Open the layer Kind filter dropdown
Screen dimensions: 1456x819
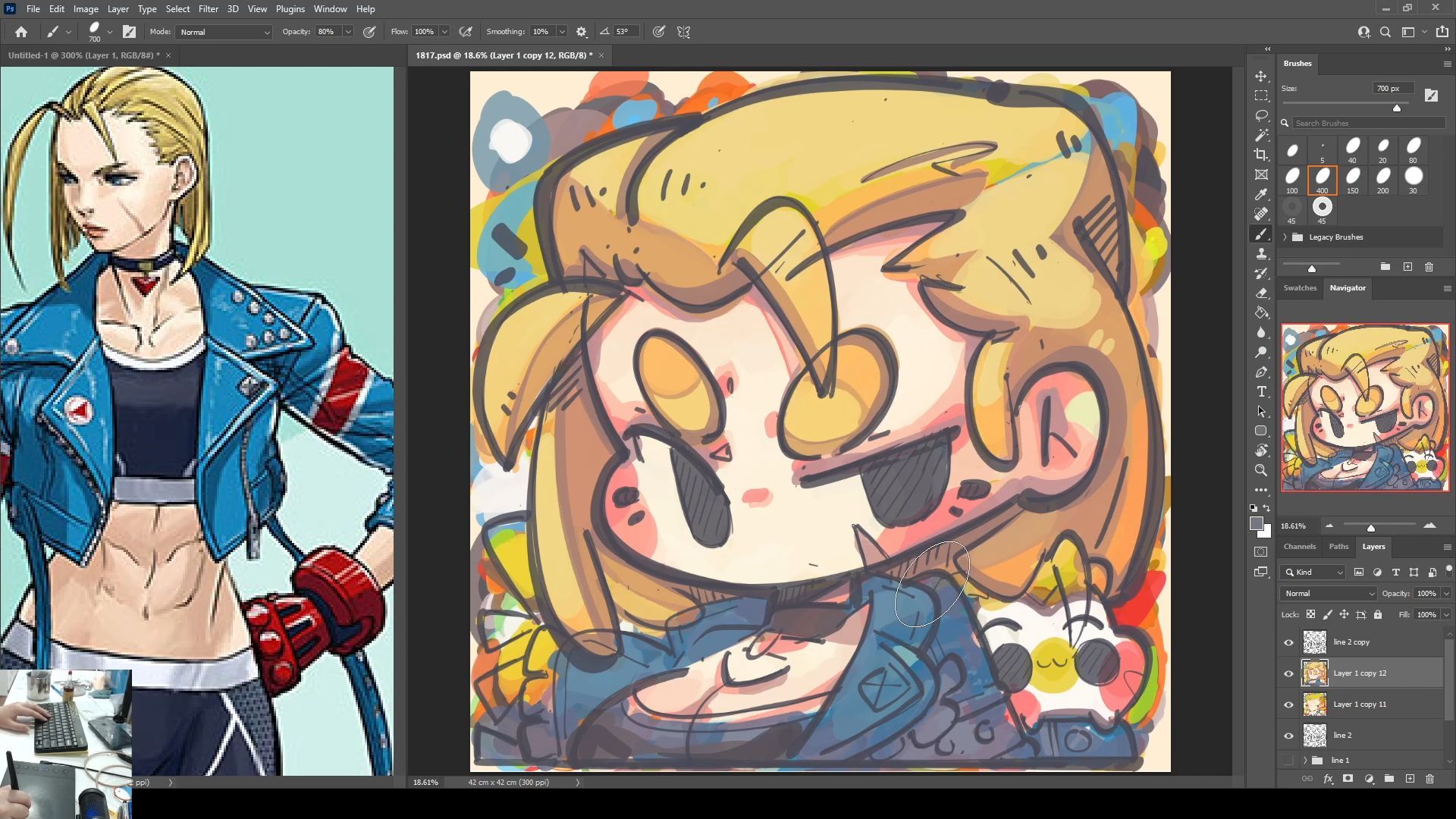pos(1313,573)
